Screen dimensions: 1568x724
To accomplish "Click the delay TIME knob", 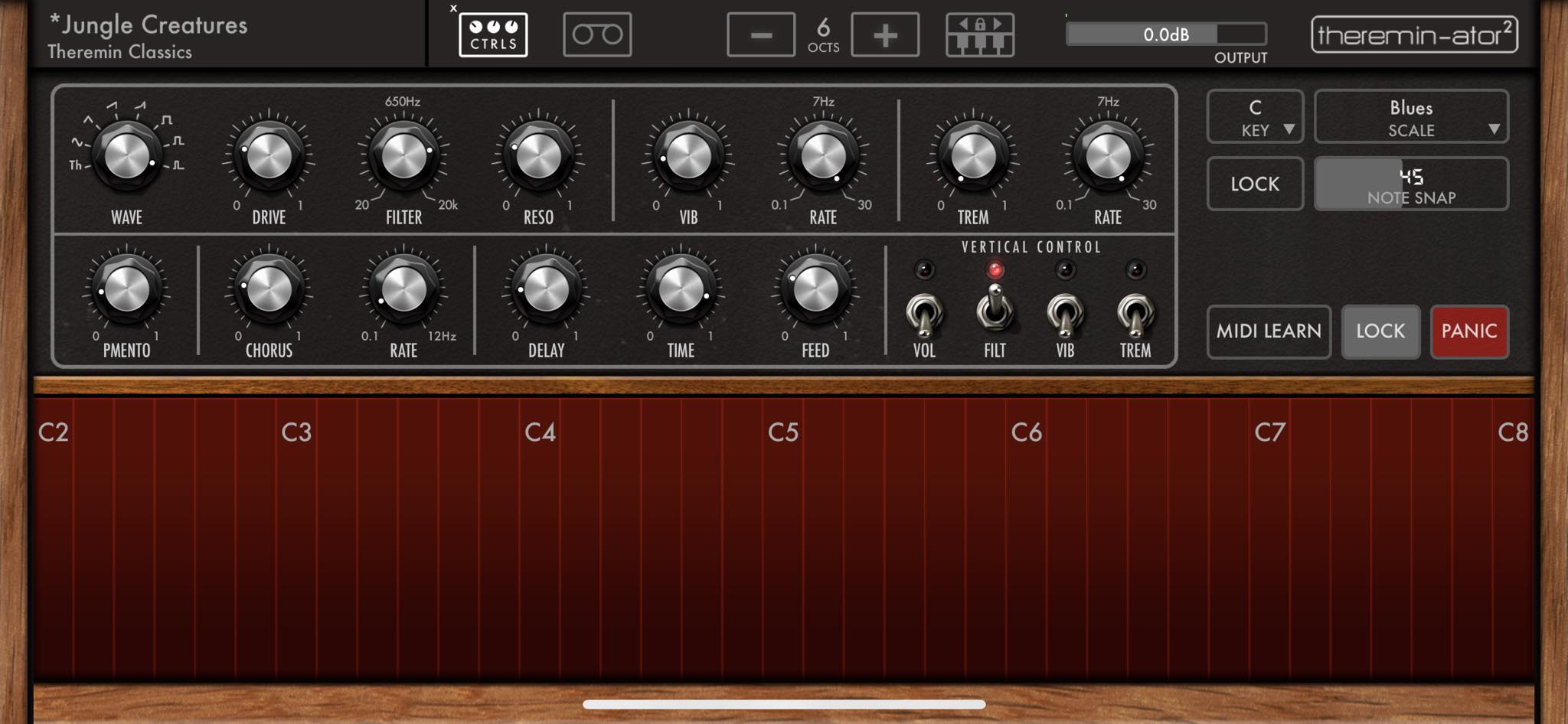I will click(x=681, y=290).
